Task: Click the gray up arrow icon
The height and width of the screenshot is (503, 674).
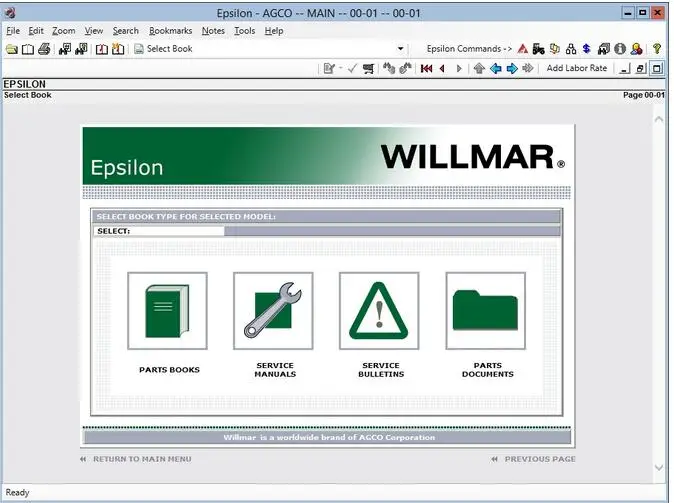Action: 479,68
